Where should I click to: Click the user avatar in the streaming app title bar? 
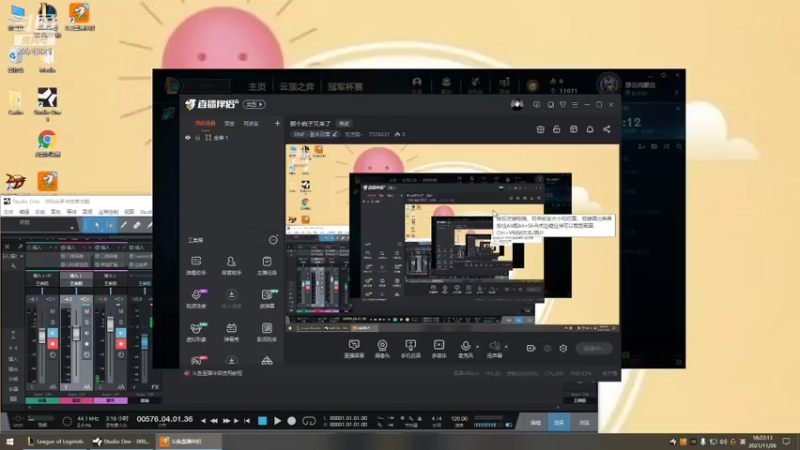pyautogui.click(x=516, y=105)
